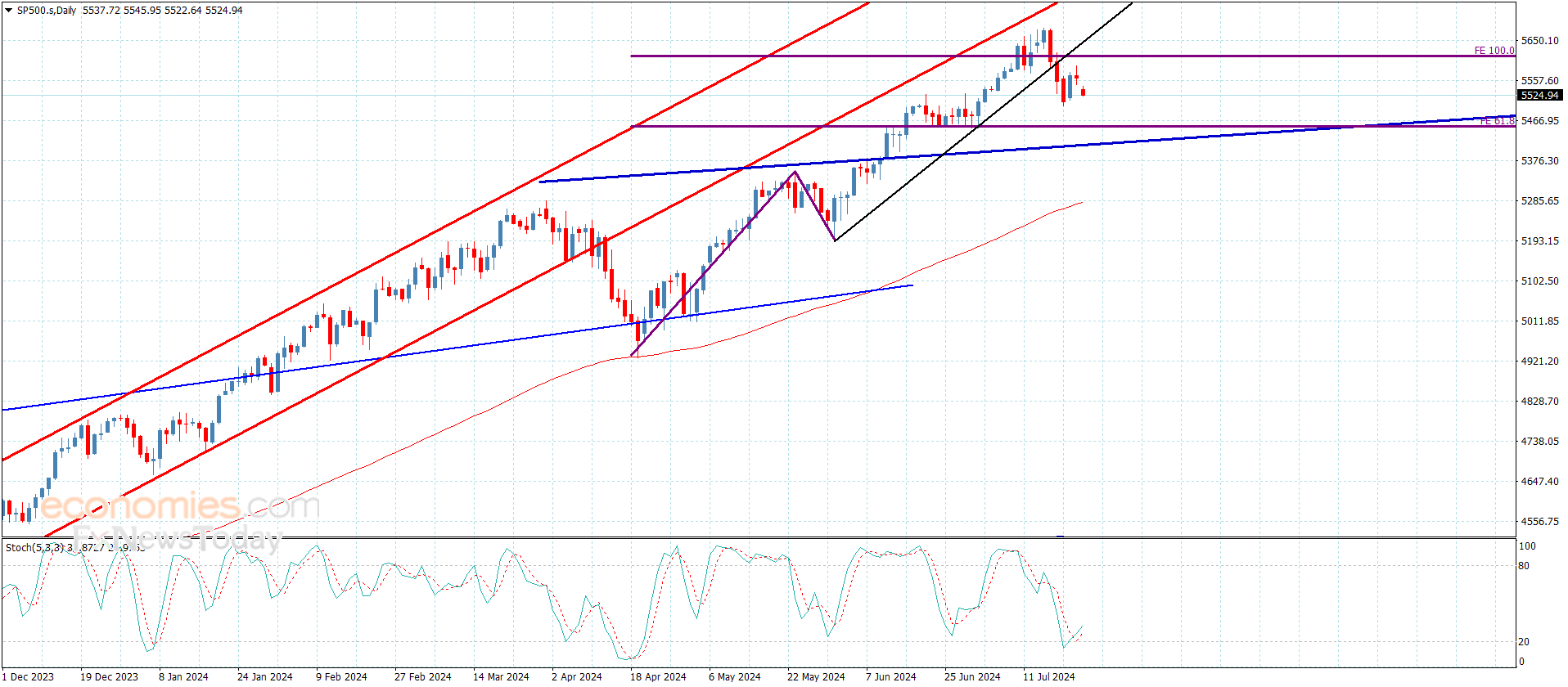Open the dropdown arrow beside SP500.s,Daily
This screenshot has height=687, width=1568.
coord(9,11)
